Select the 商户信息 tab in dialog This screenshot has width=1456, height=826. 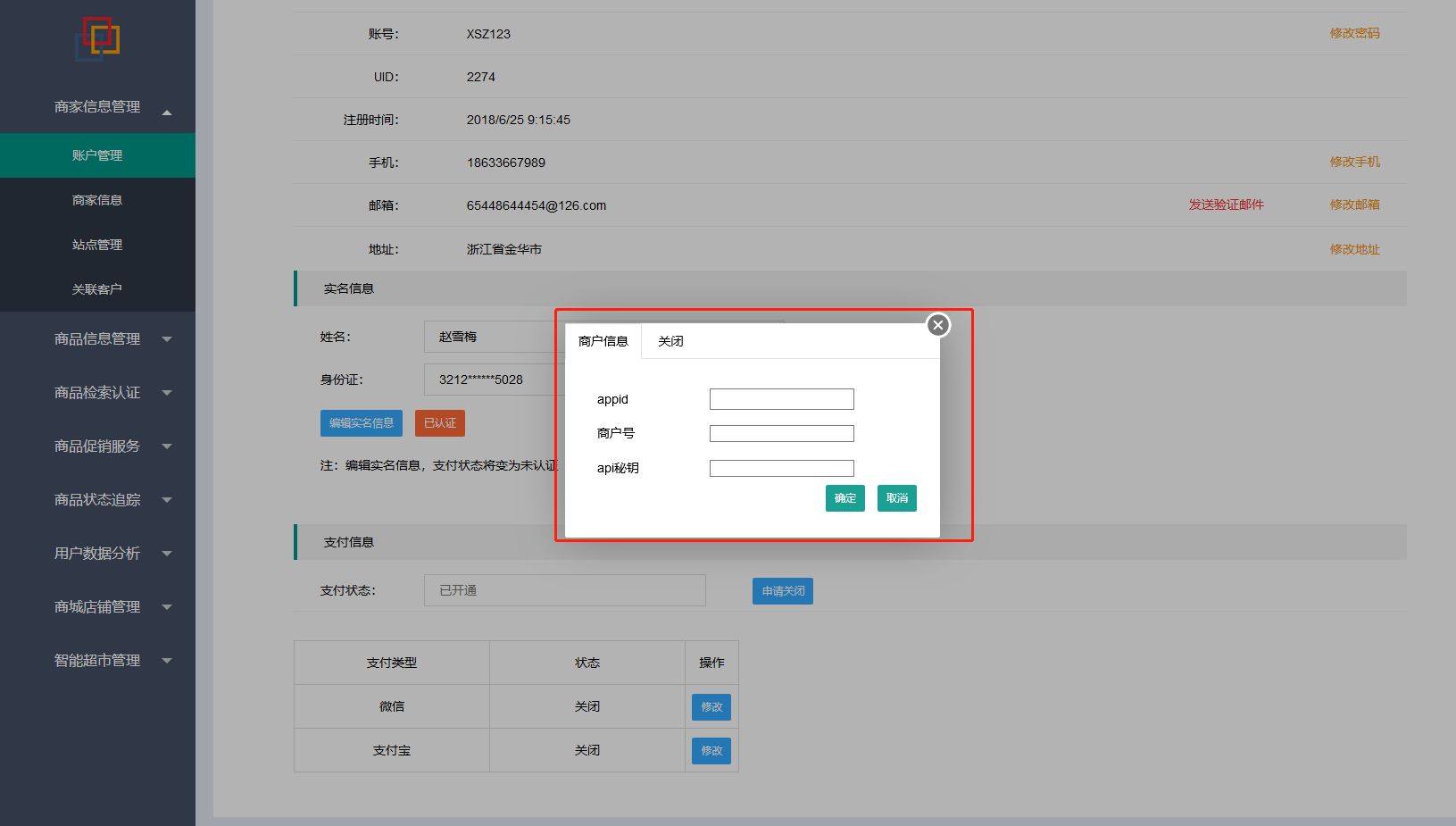click(x=603, y=341)
